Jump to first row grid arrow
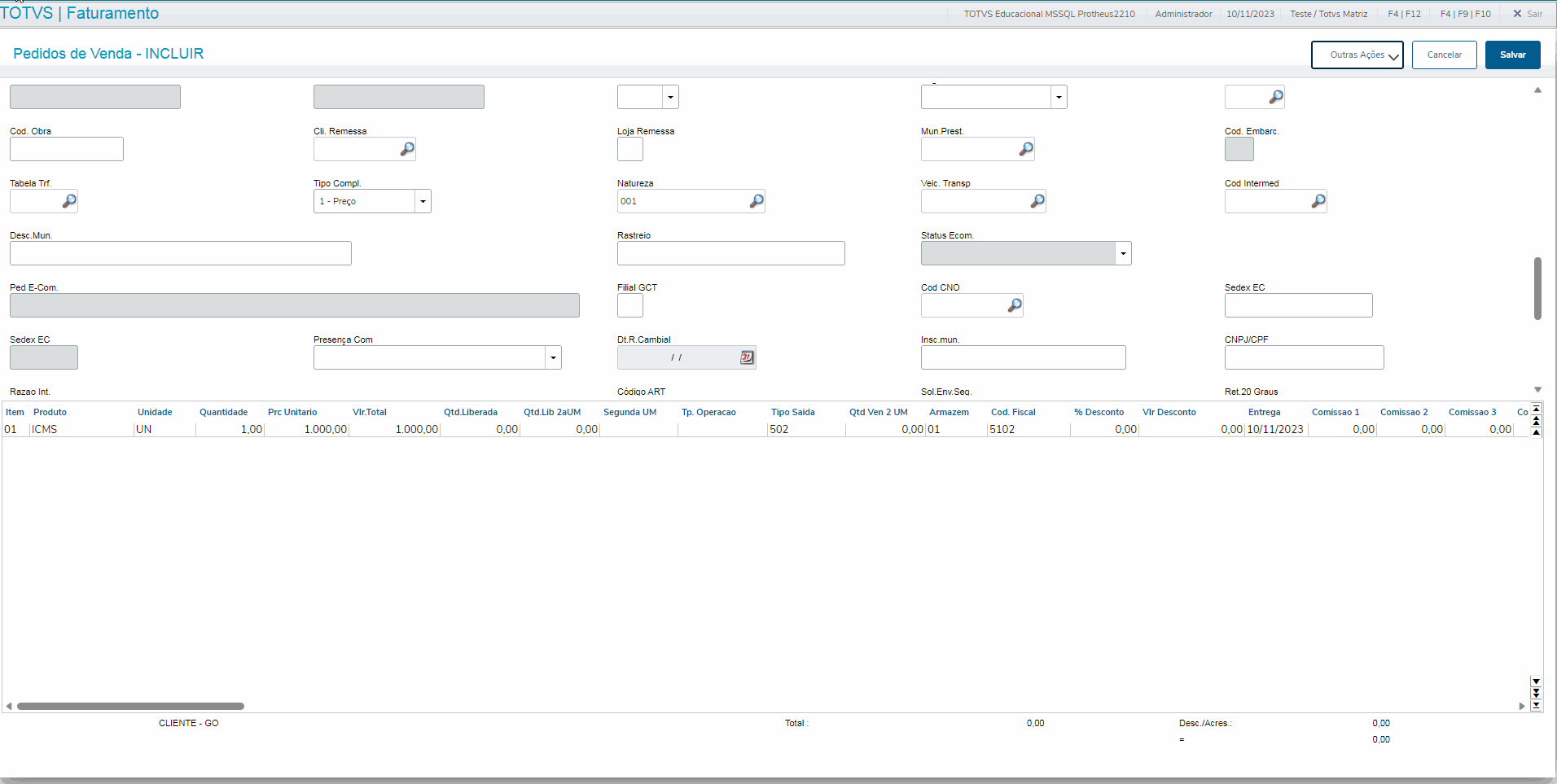 tap(1536, 409)
